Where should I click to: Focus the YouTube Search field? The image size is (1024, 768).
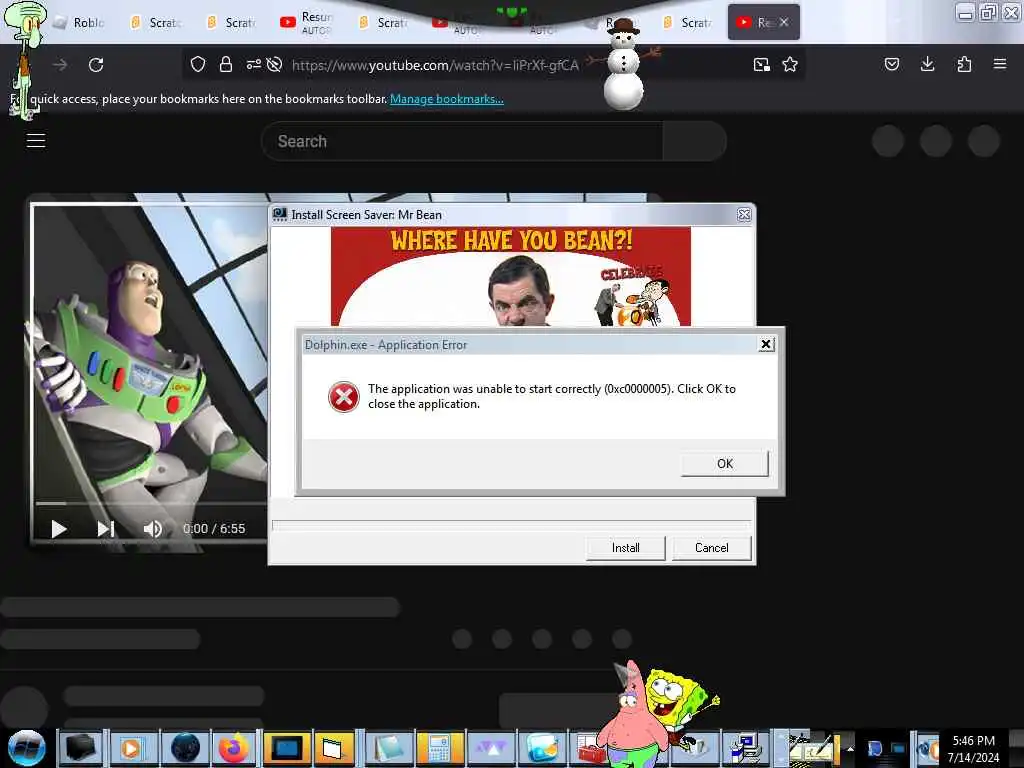tap(462, 141)
